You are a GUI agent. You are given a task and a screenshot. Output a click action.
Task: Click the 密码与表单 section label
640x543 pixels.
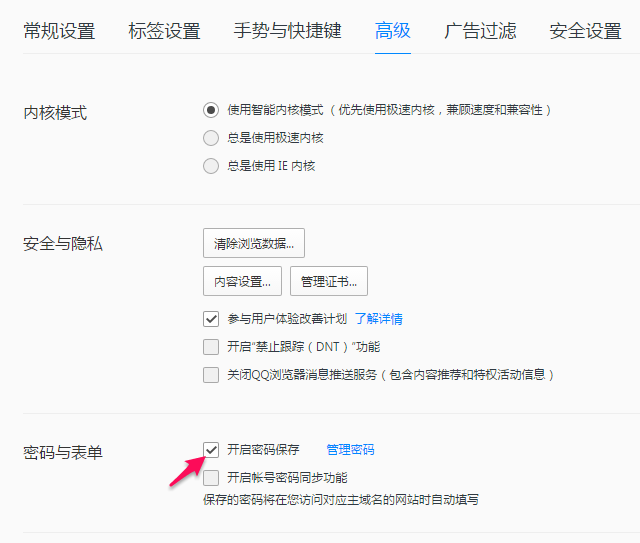click(x=63, y=453)
